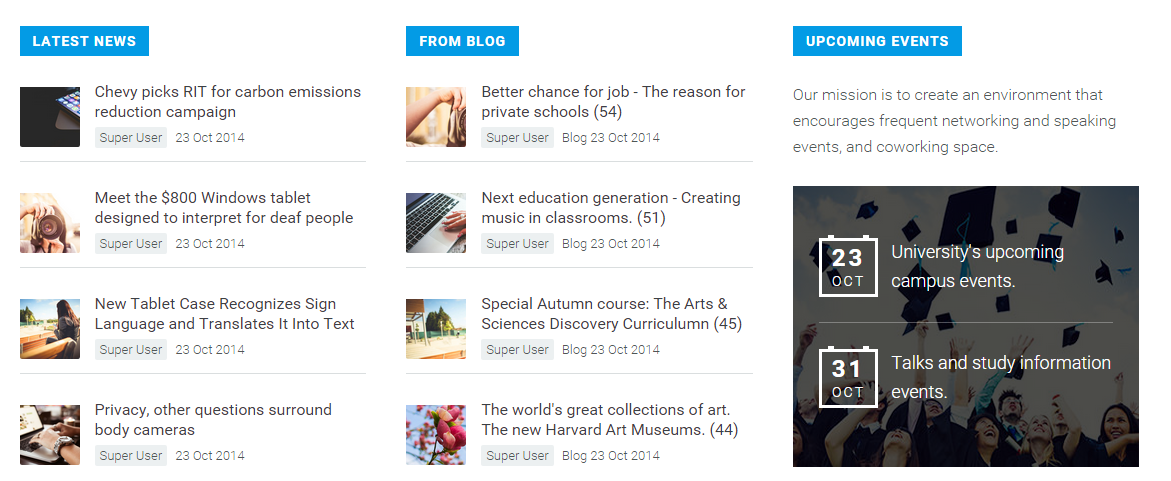Open the pink flowers Harvard Art thumbnail
Screen dimensions: 1171x481
coord(436,435)
